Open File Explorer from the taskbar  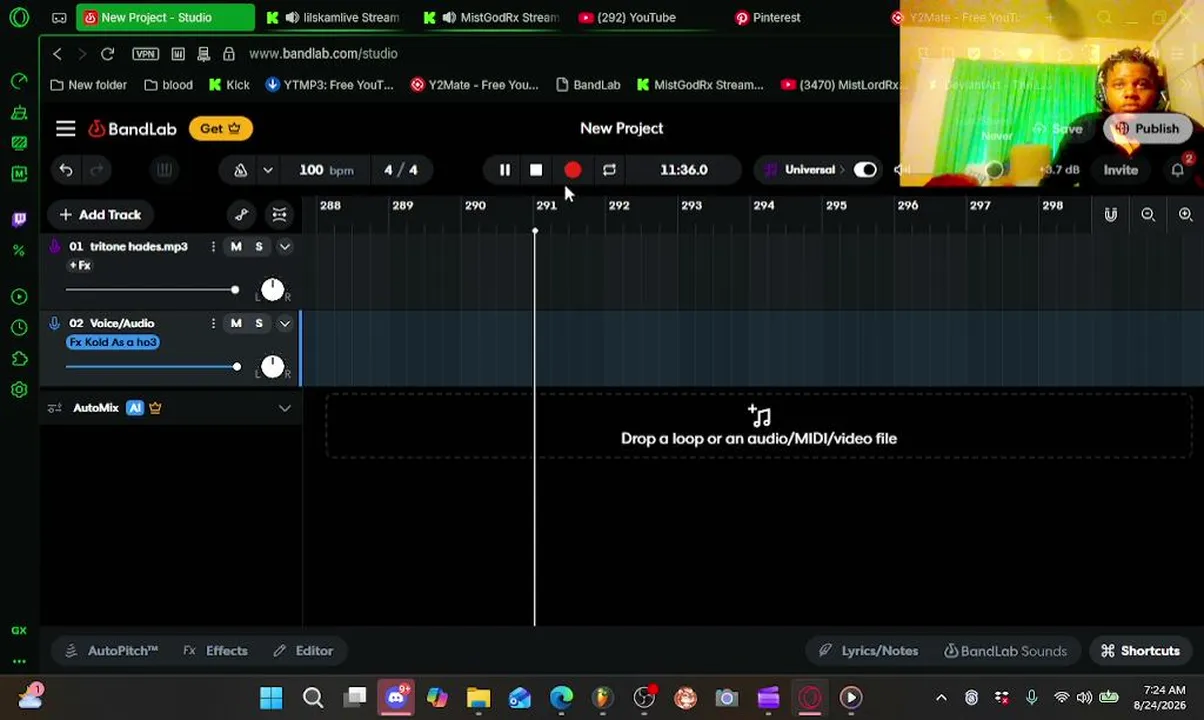click(x=478, y=698)
